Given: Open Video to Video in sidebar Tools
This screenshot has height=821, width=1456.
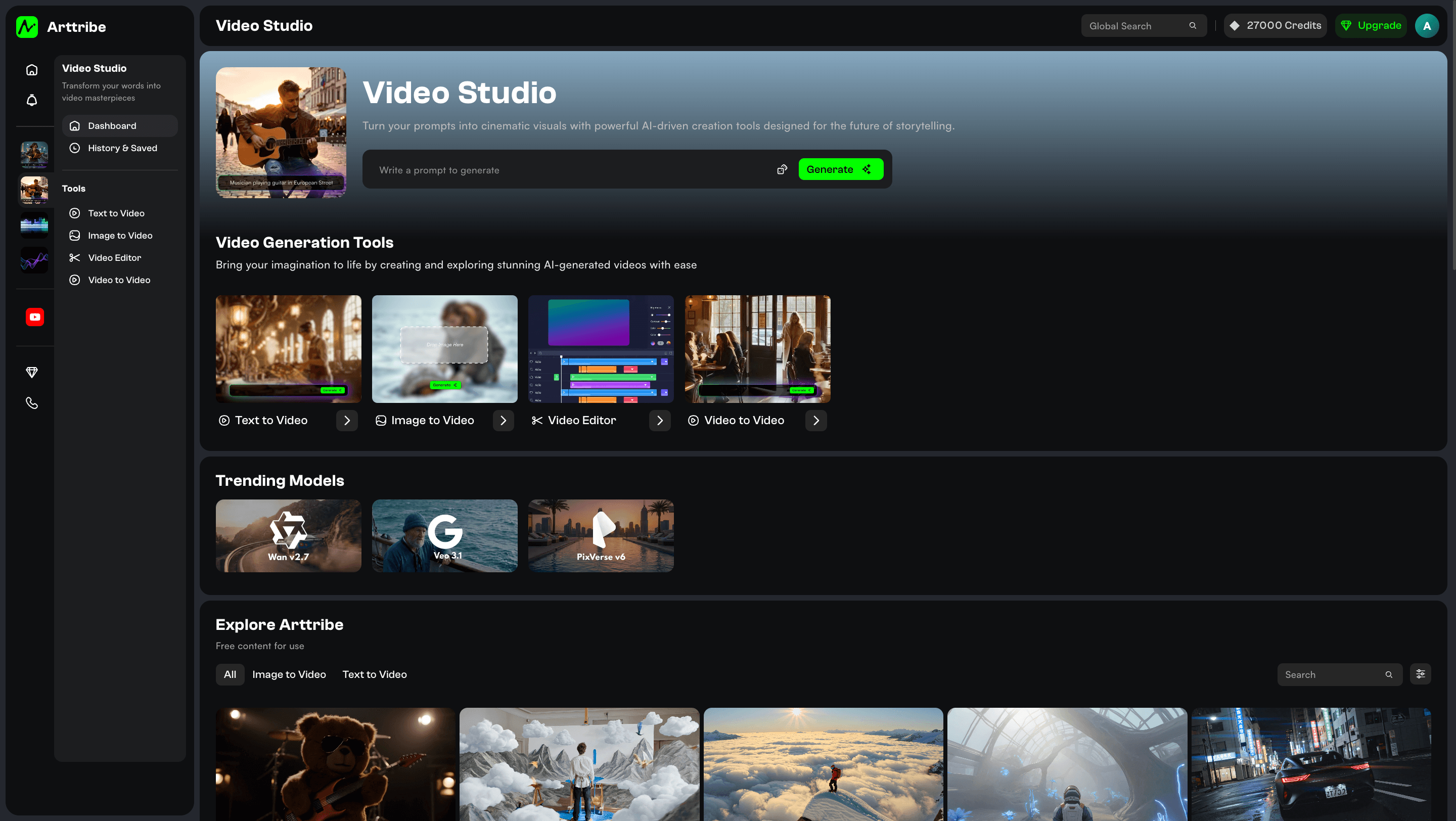Looking at the screenshot, I should [120, 280].
